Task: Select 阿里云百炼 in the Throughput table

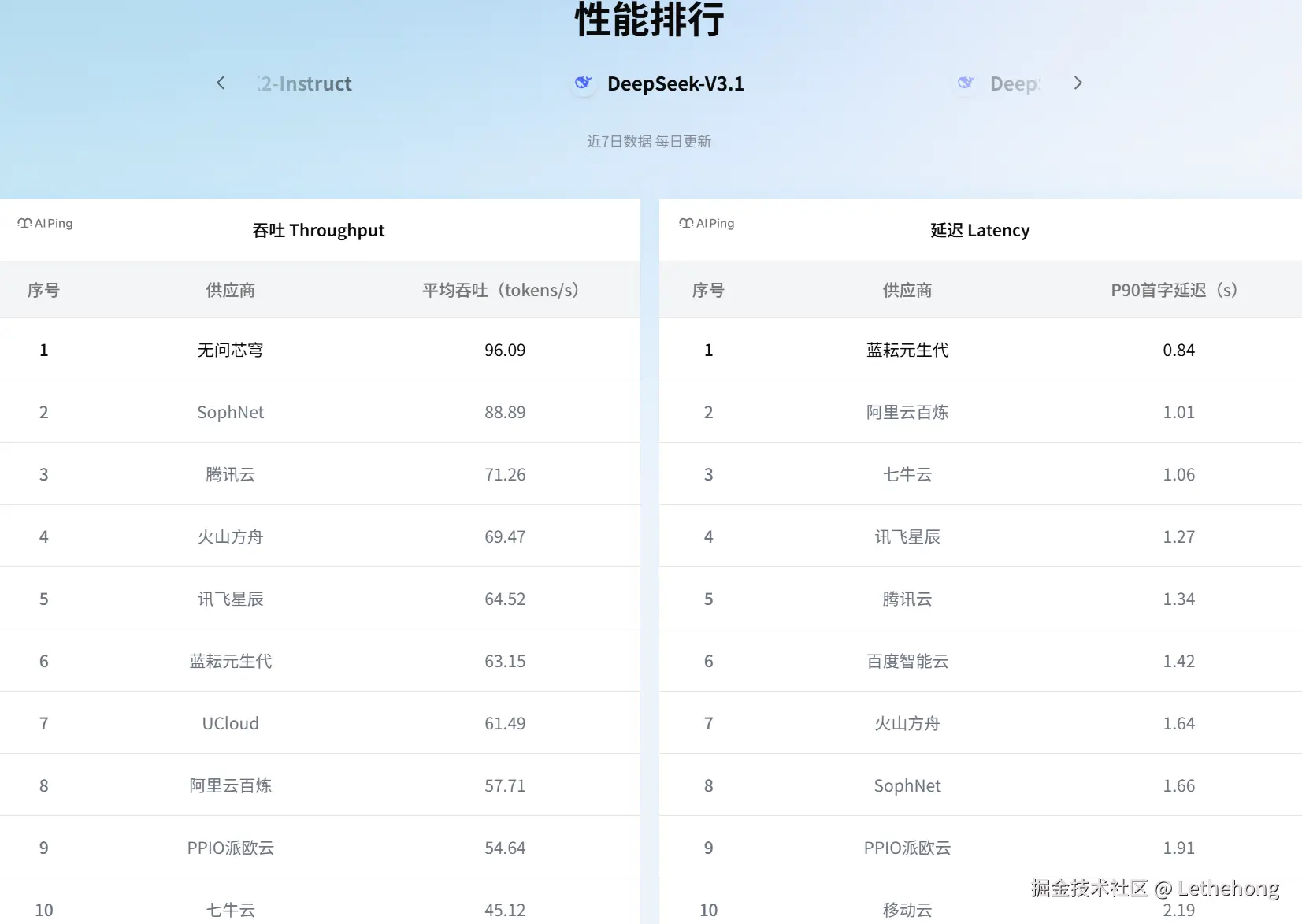Action: pos(231,785)
